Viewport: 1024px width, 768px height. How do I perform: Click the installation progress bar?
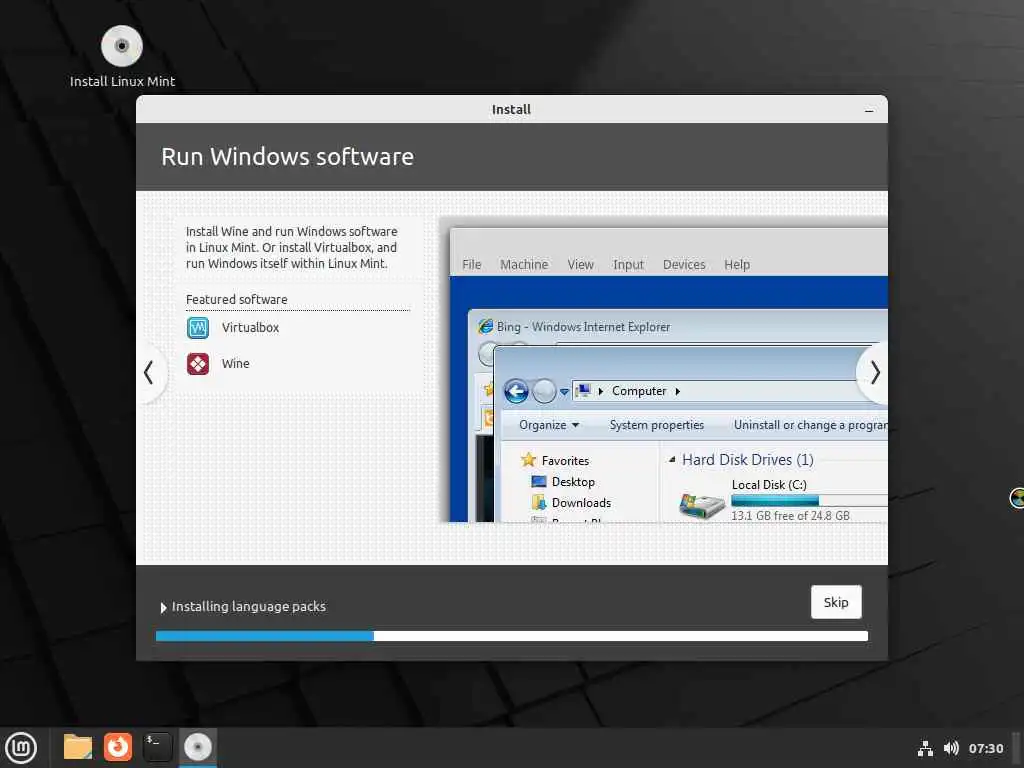511,636
